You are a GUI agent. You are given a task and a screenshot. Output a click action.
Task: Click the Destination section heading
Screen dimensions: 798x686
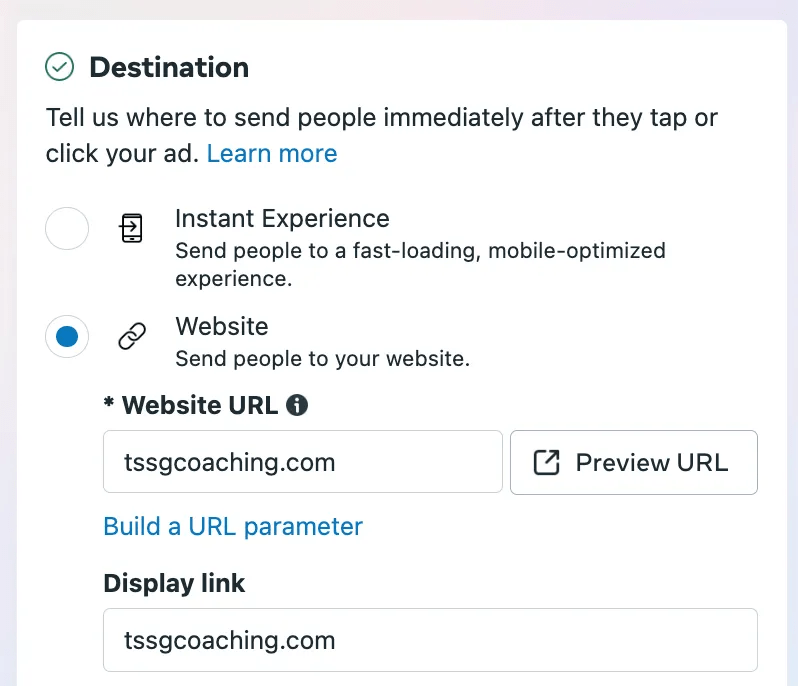(x=169, y=68)
